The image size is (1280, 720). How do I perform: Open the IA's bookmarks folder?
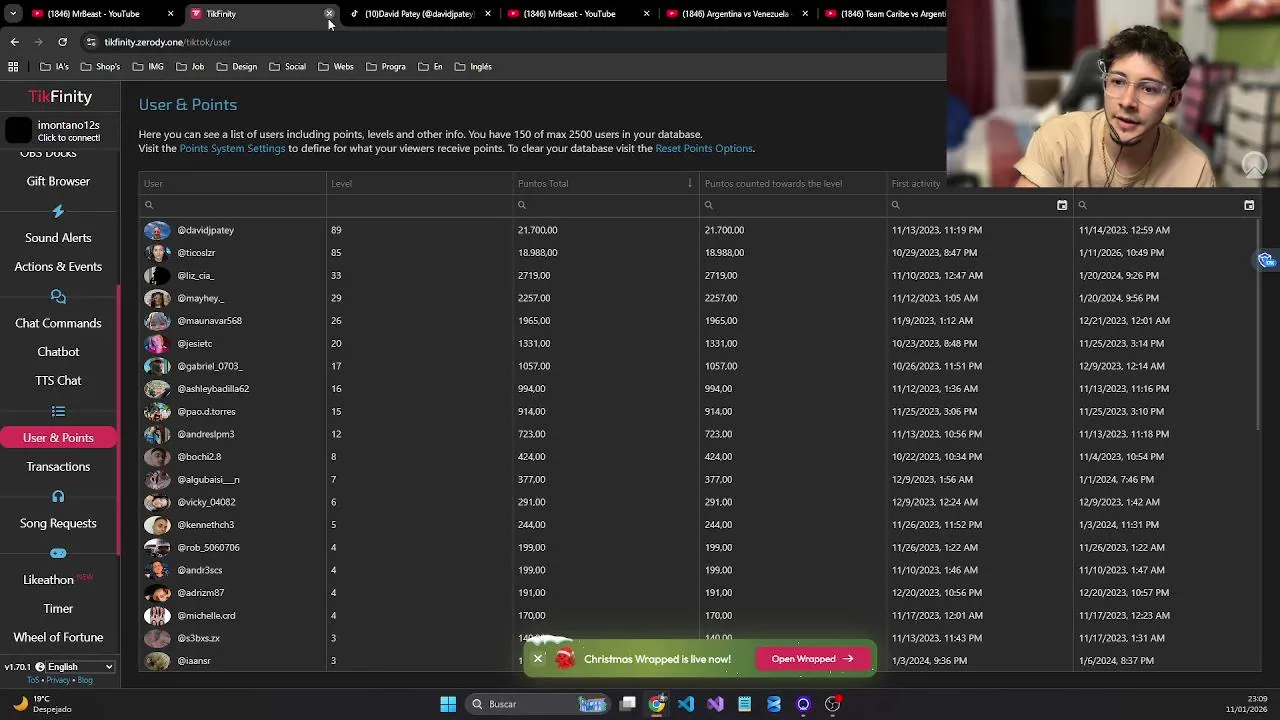click(x=54, y=67)
